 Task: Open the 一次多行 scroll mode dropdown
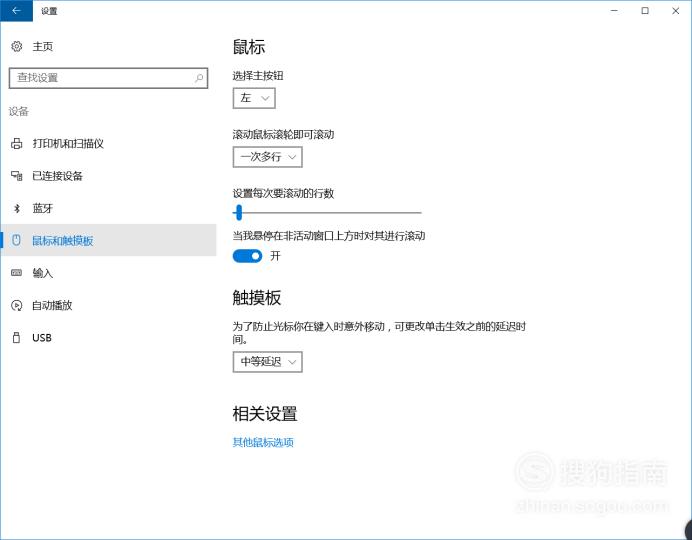click(267, 157)
